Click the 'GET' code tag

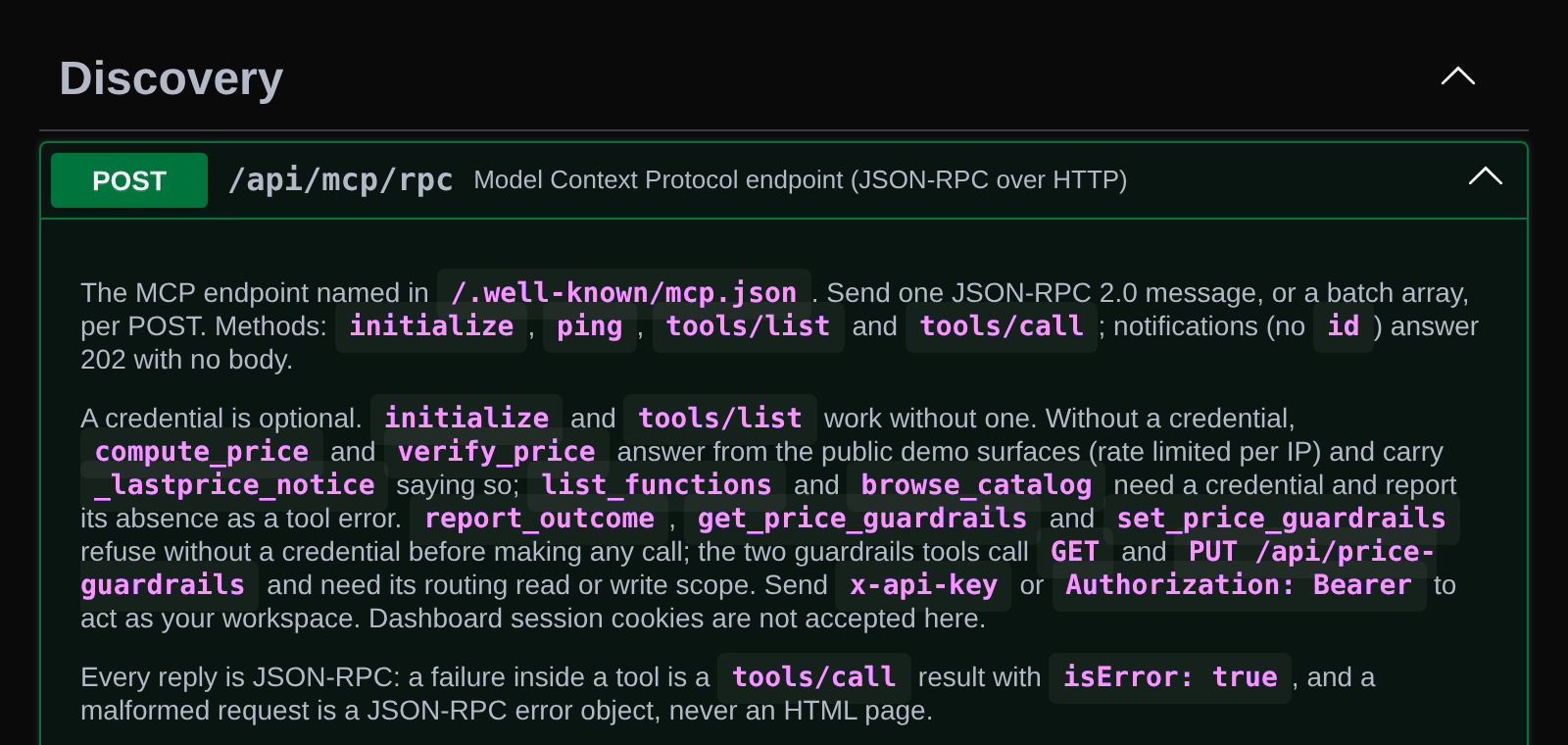point(1075,552)
